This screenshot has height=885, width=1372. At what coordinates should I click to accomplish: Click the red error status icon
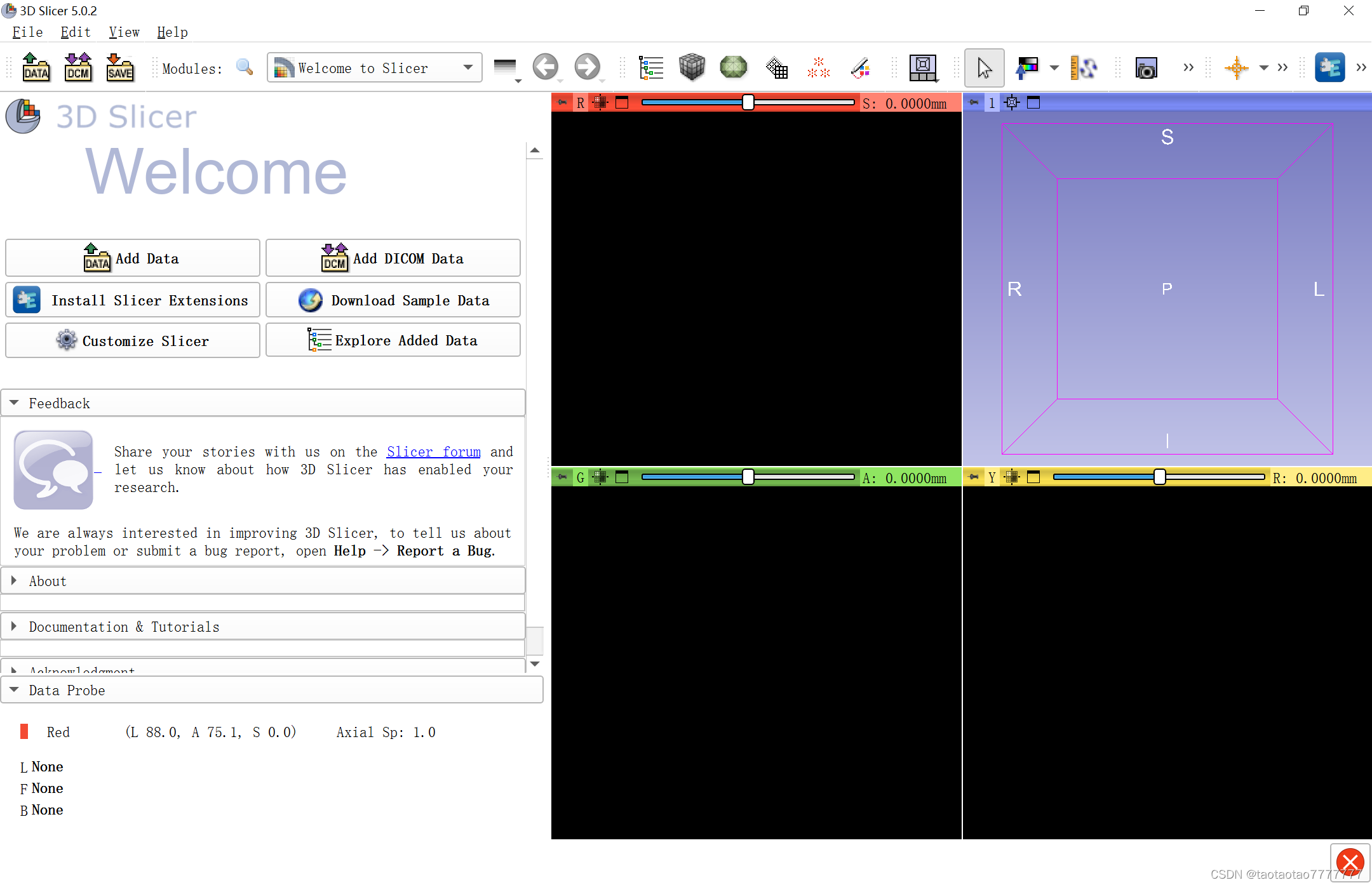tap(1350, 862)
